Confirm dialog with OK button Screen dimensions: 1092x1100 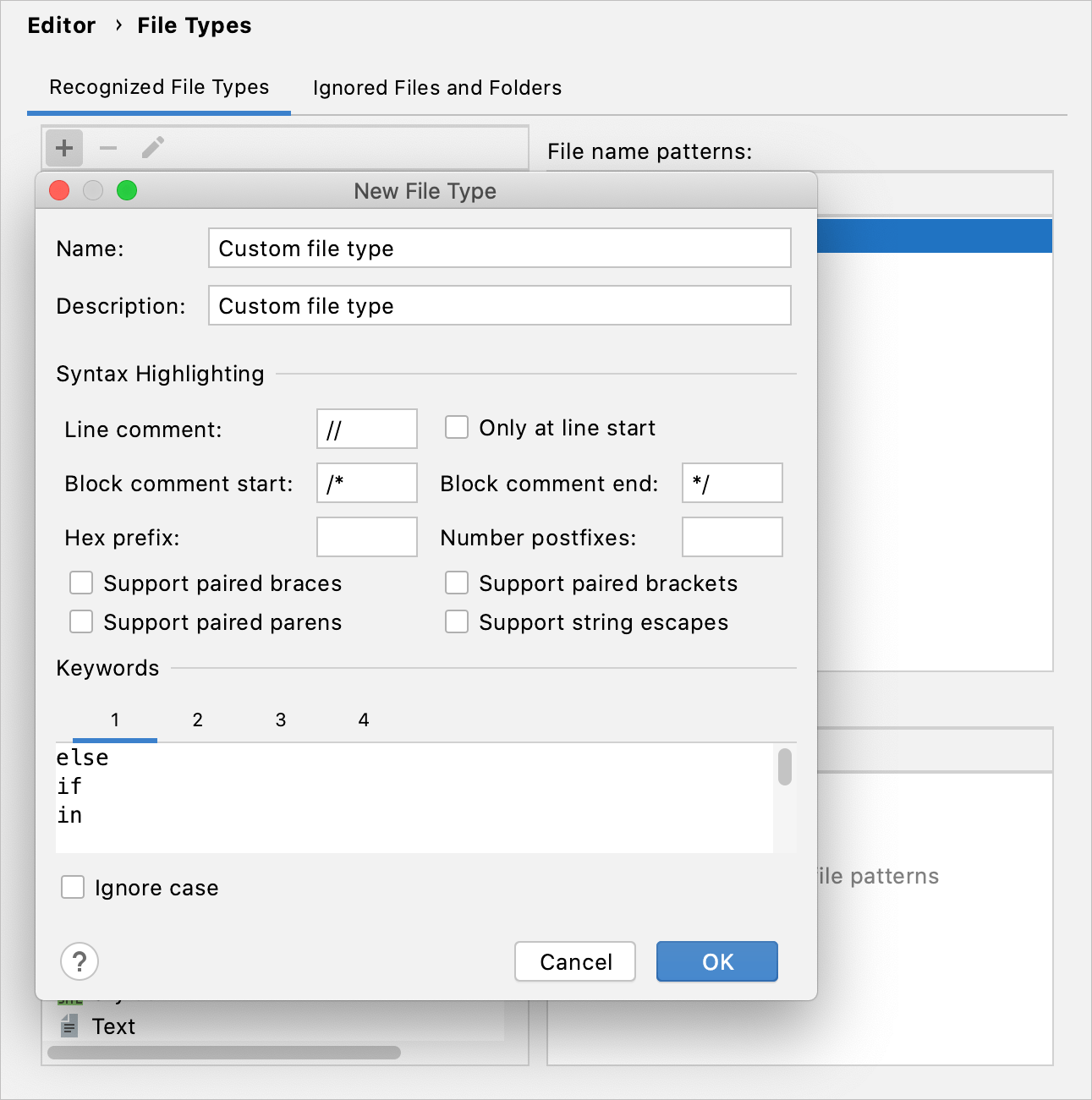(x=716, y=961)
